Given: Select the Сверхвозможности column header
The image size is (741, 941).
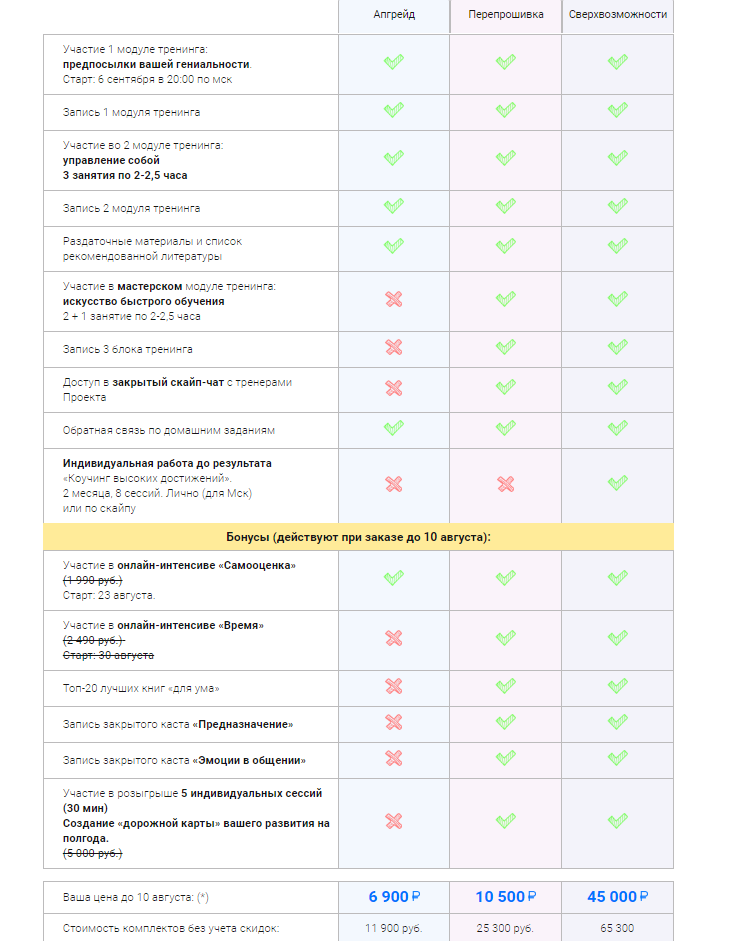Looking at the screenshot, I should point(618,15).
